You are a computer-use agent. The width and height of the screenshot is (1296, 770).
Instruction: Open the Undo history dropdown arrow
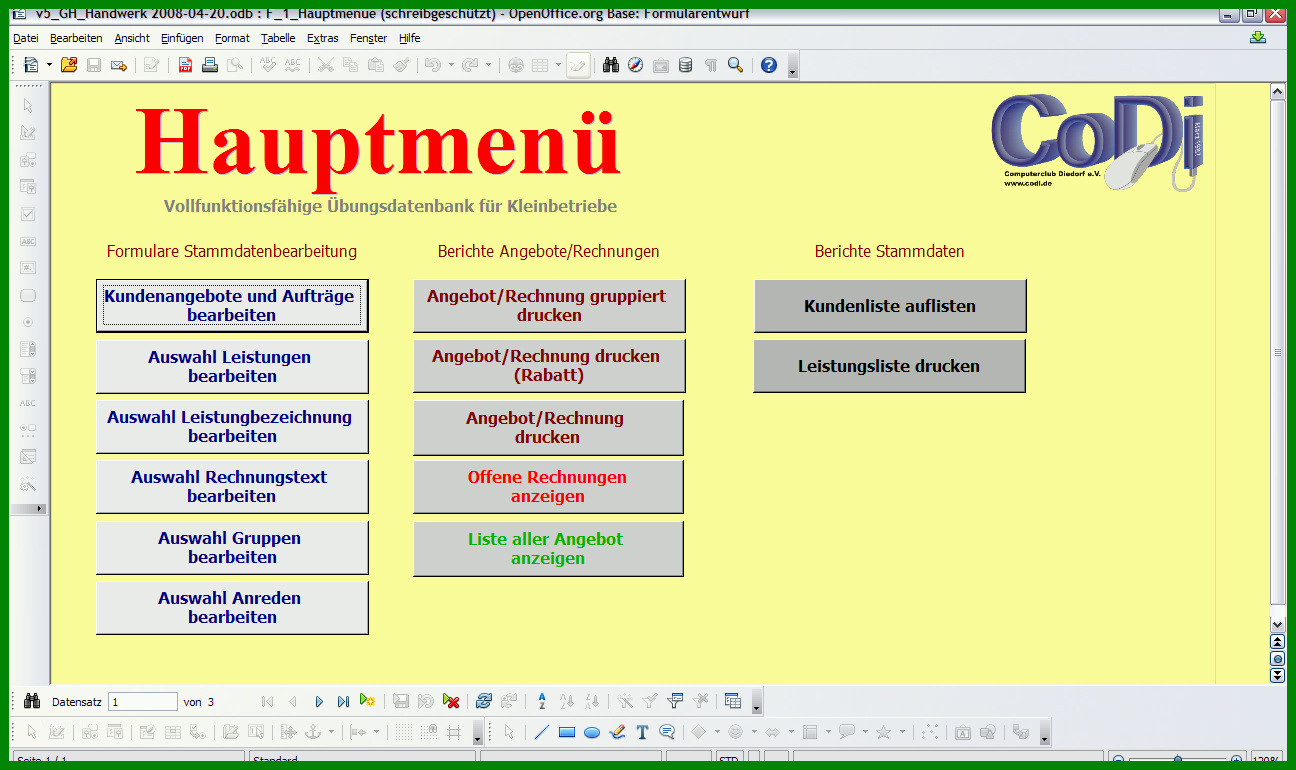point(451,65)
